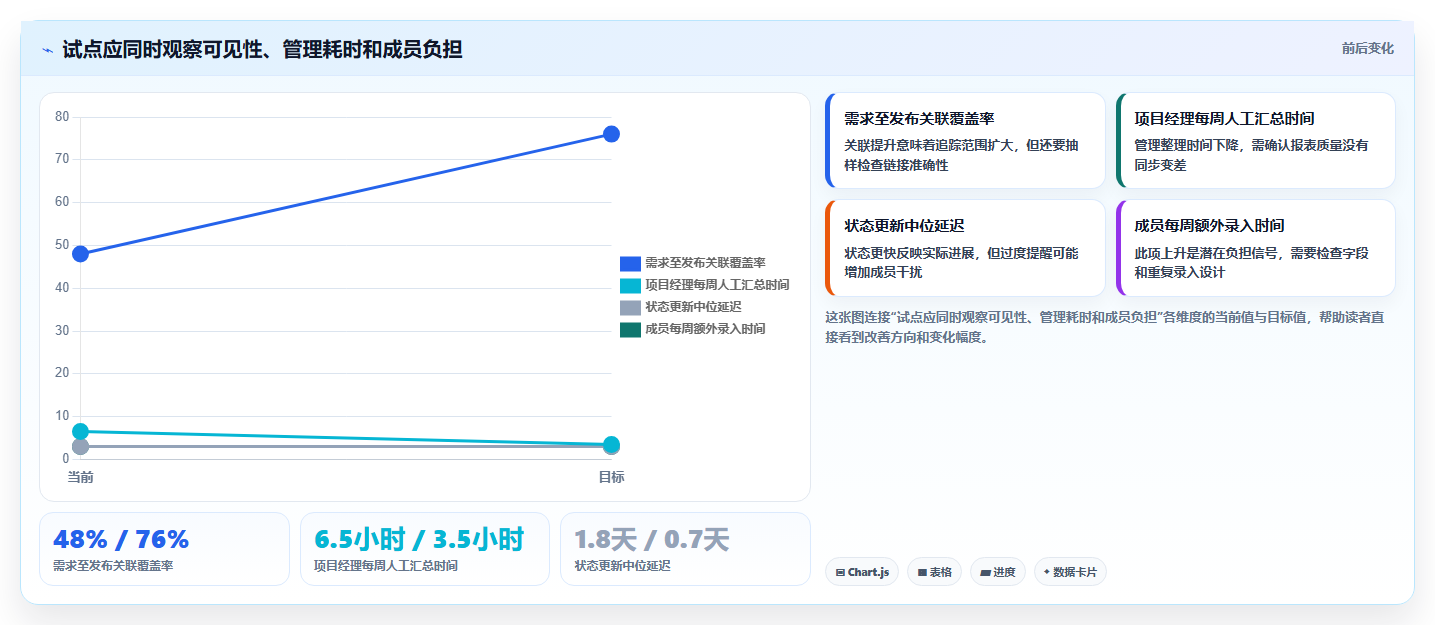This screenshot has width=1435, height=625.
Task: Click legend text 成员每周额外录入时间
Action: click(x=705, y=329)
